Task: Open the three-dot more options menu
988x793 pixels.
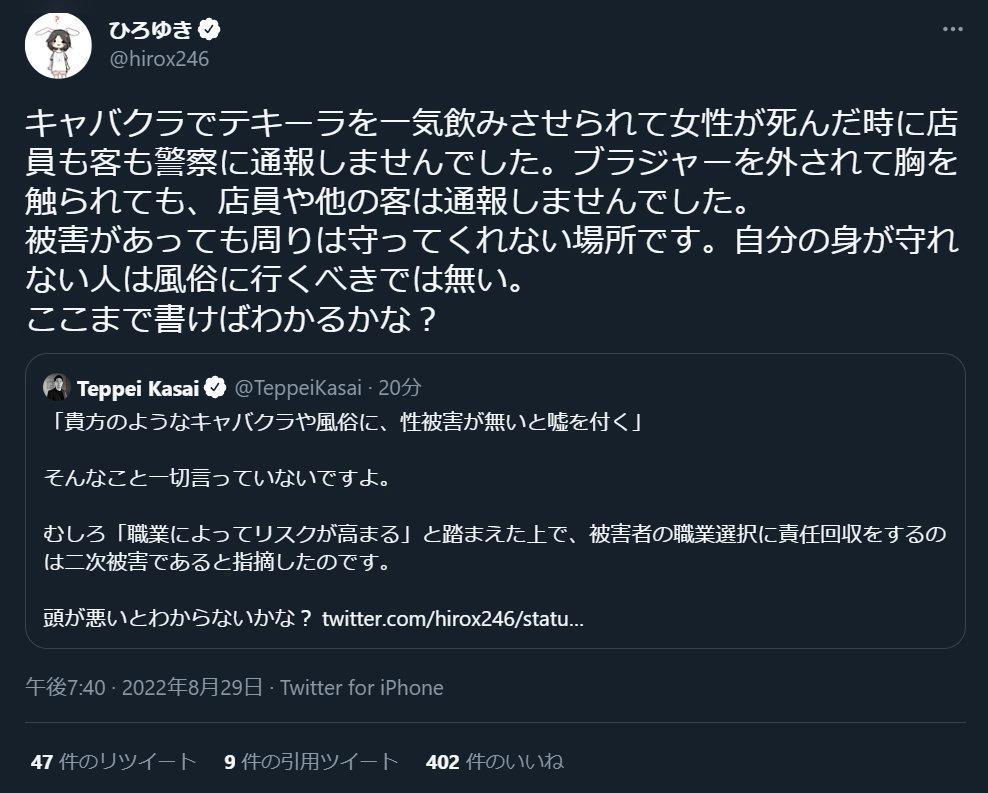Action: tap(952, 31)
